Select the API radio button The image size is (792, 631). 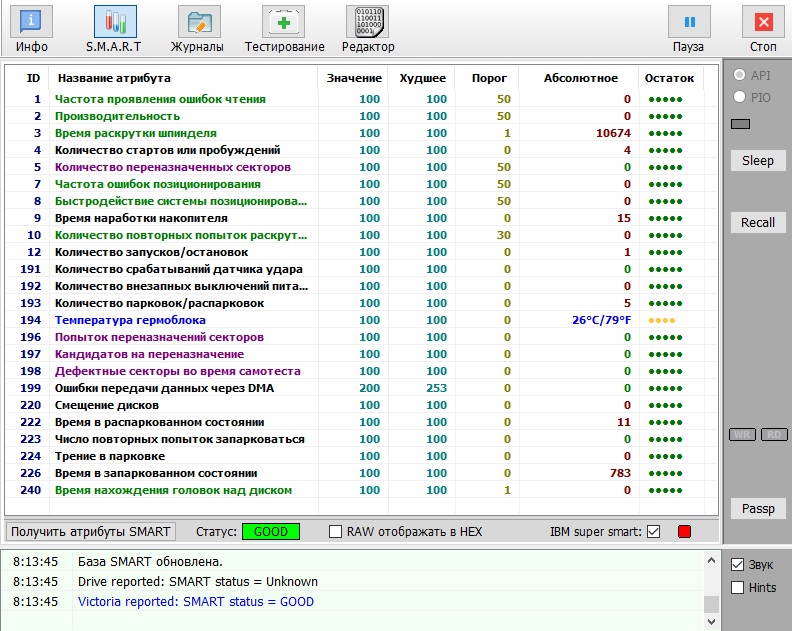point(739,75)
